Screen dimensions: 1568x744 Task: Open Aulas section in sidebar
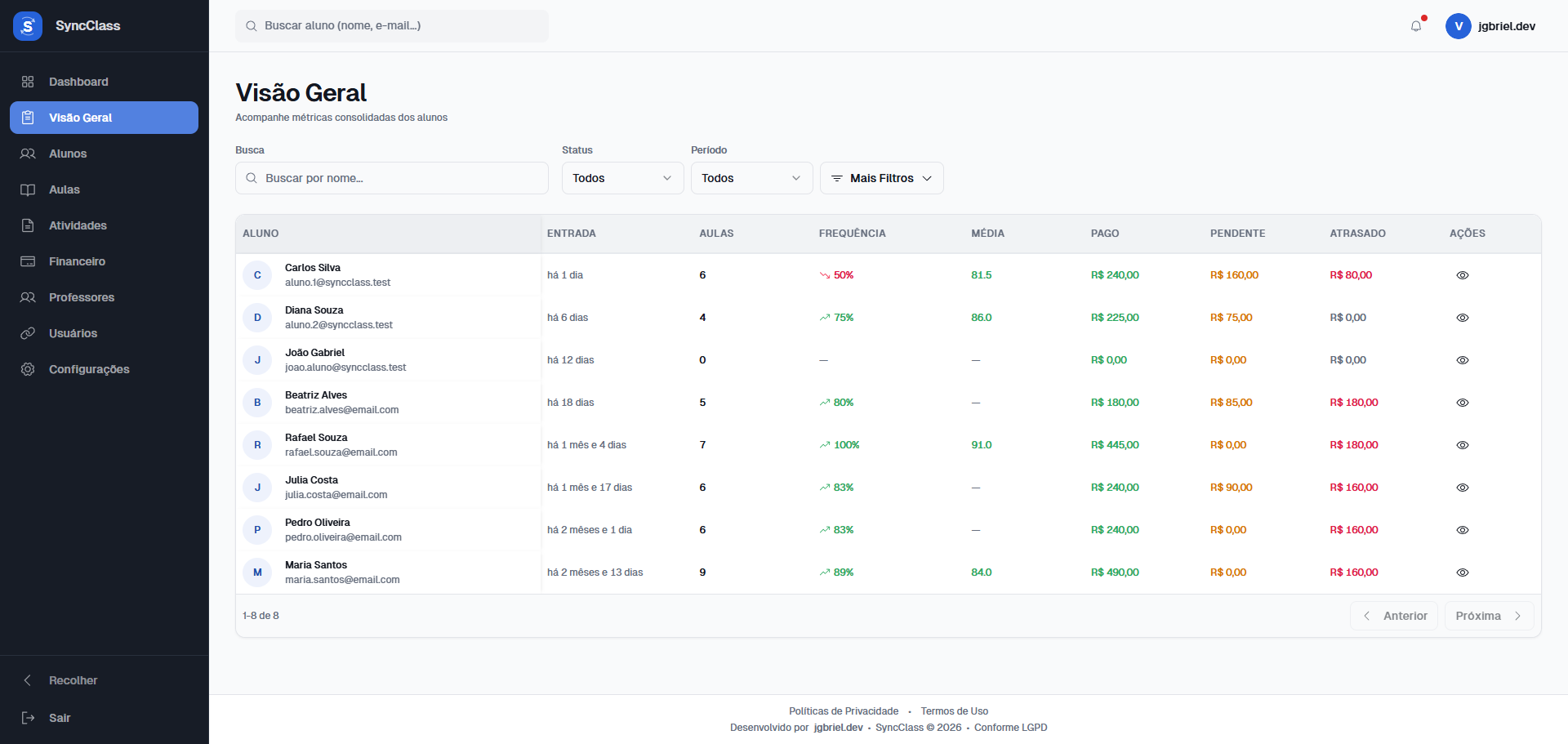pos(104,189)
